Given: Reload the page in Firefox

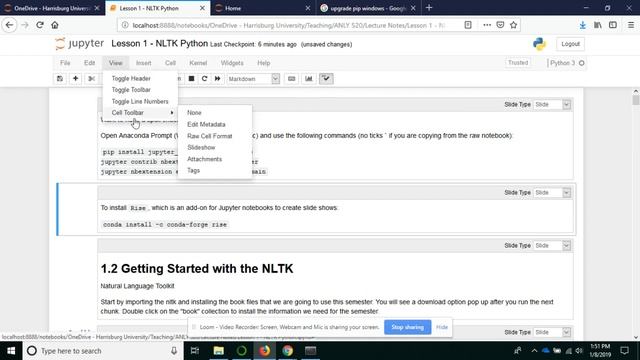Looking at the screenshot, I should coord(40,25).
